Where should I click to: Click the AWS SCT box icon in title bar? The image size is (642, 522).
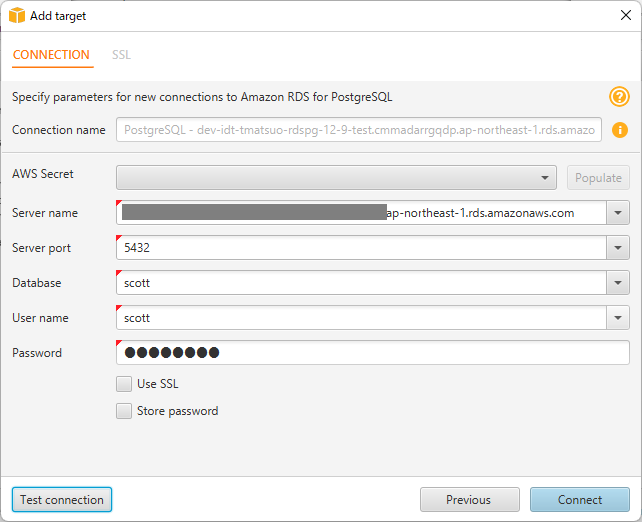(x=17, y=16)
